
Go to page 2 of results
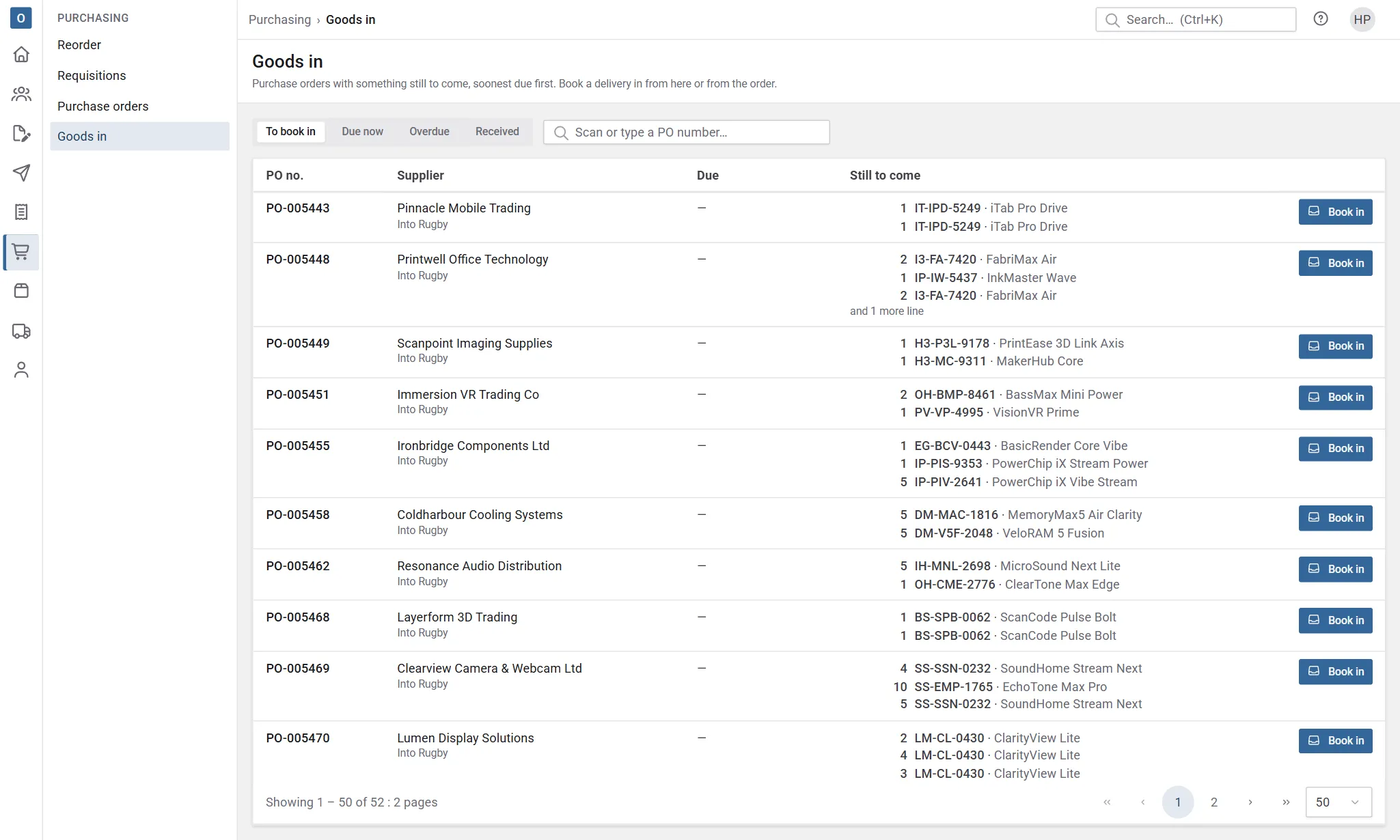click(1214, 802)
